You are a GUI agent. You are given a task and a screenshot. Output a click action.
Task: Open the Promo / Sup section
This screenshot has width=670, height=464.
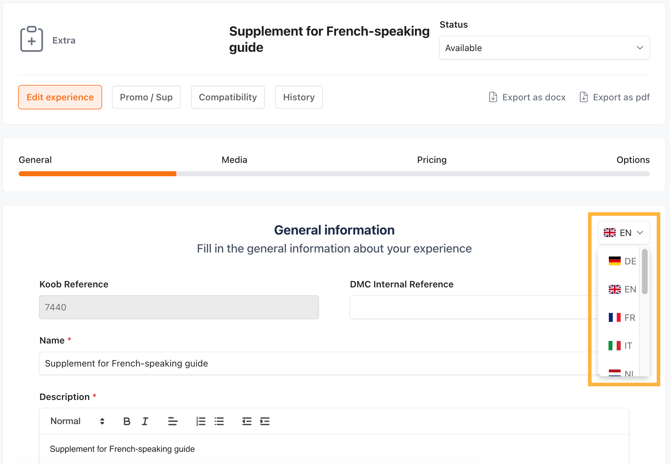coord(146,97)
